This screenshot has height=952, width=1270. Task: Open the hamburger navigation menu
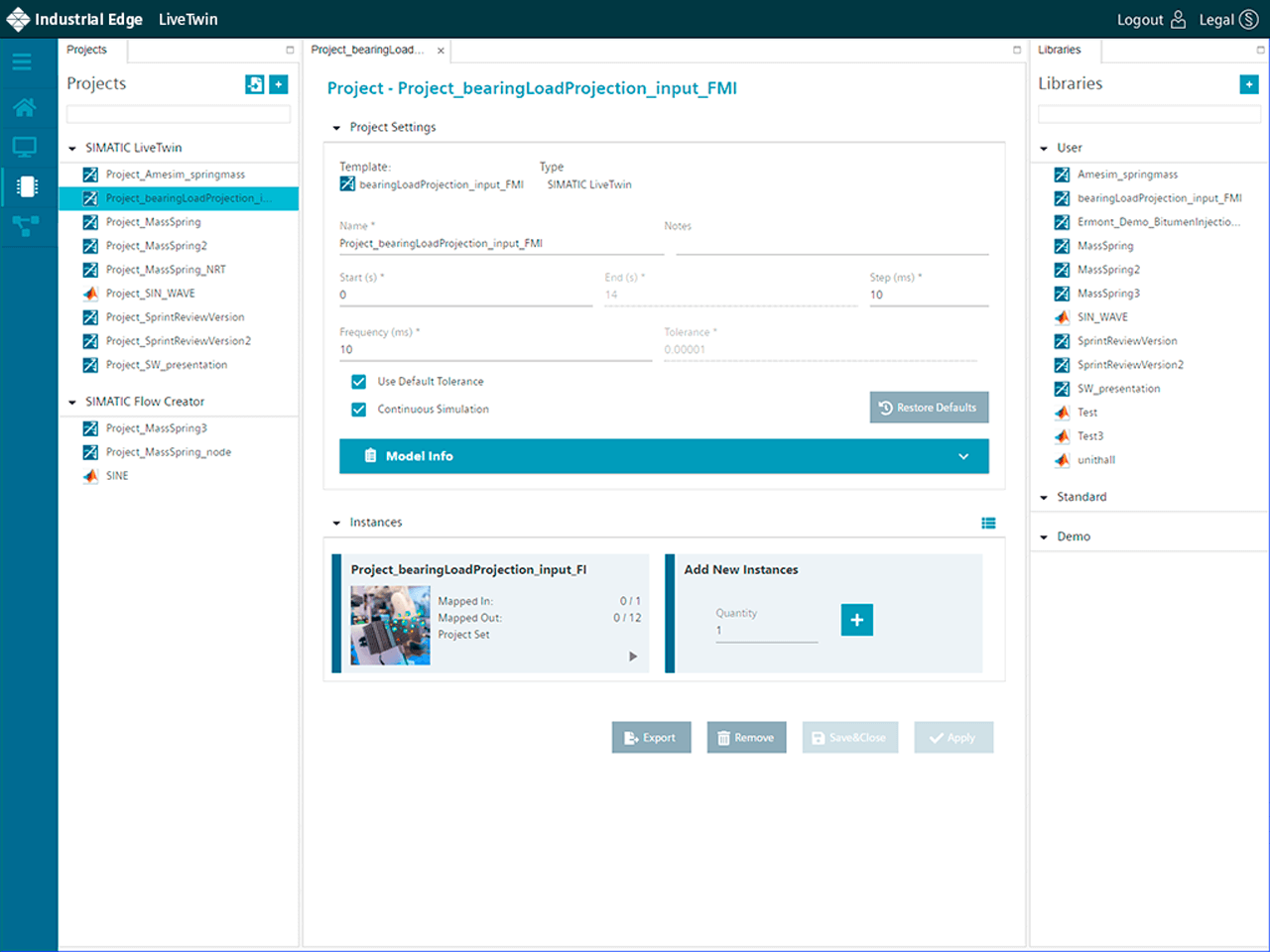click(x=22, y=60)
